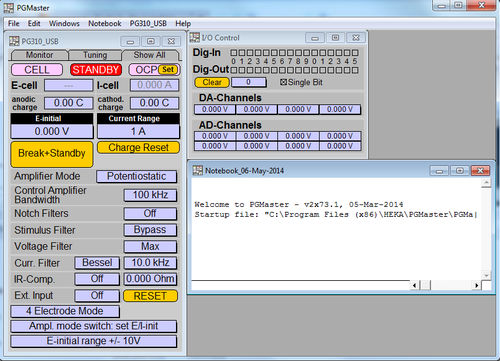Click the last DA-Channels 0.000 V field

(340, 109)
